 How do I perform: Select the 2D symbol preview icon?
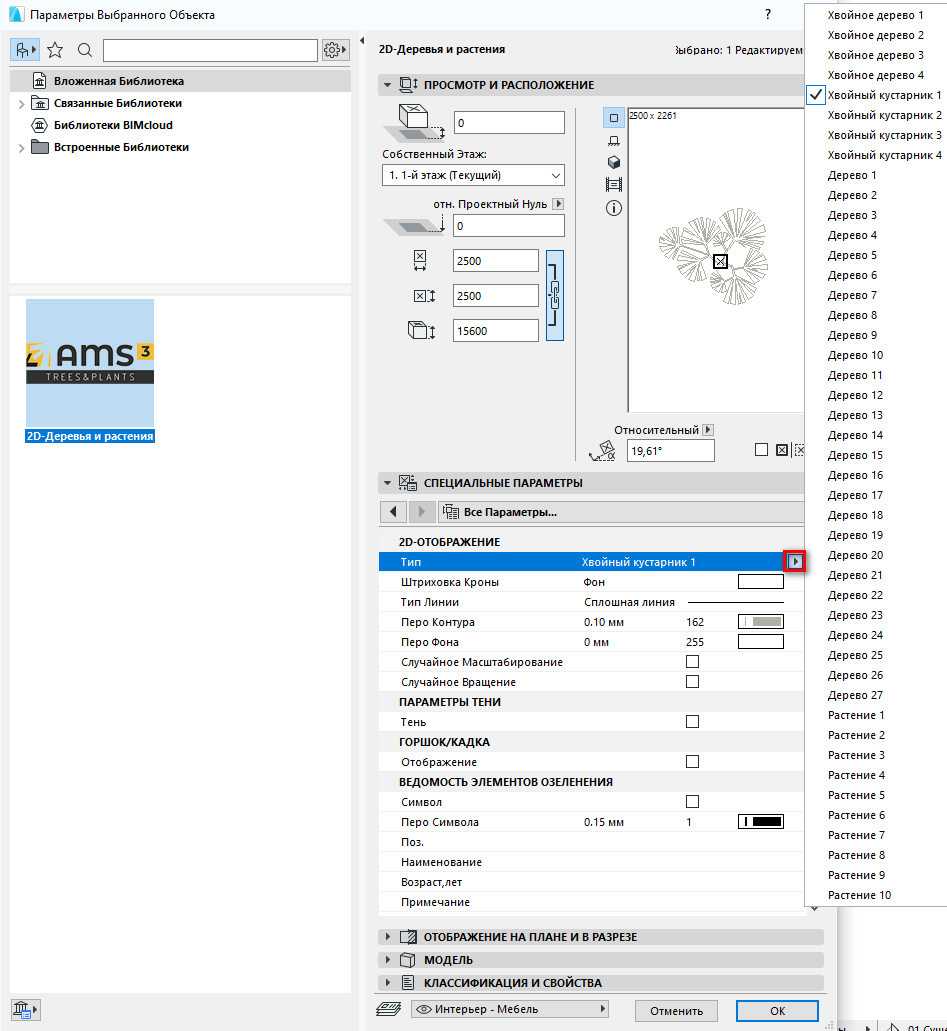(x=614, y=118)
